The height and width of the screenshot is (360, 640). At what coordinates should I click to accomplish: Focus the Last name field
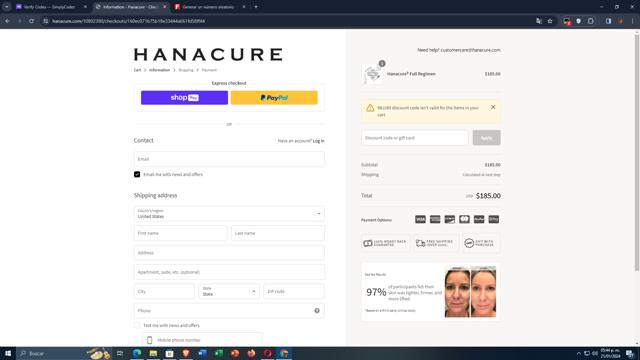point(278,233)
